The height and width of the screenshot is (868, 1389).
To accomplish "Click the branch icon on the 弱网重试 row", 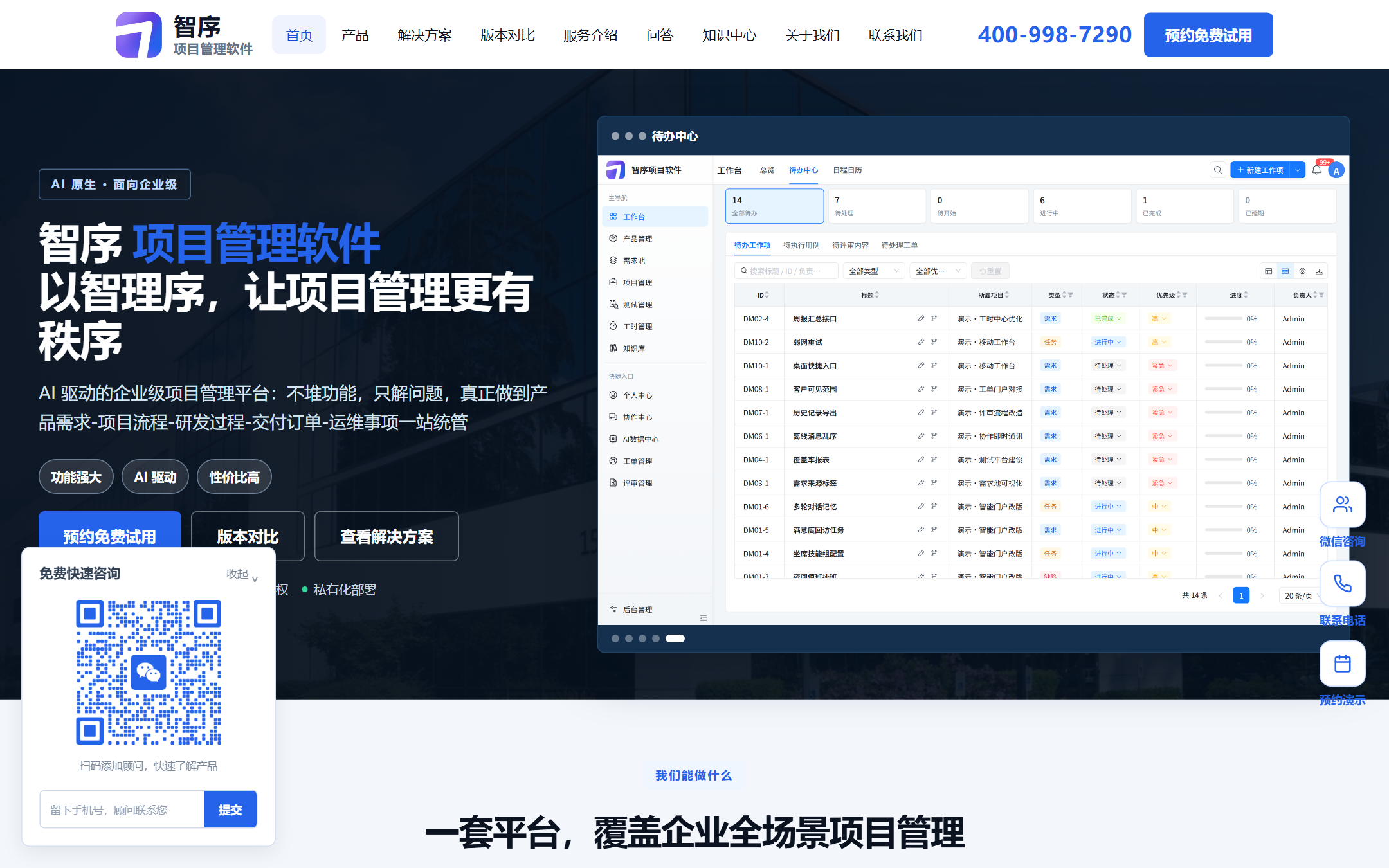I will pyautogui.click(x=934, y=342).
